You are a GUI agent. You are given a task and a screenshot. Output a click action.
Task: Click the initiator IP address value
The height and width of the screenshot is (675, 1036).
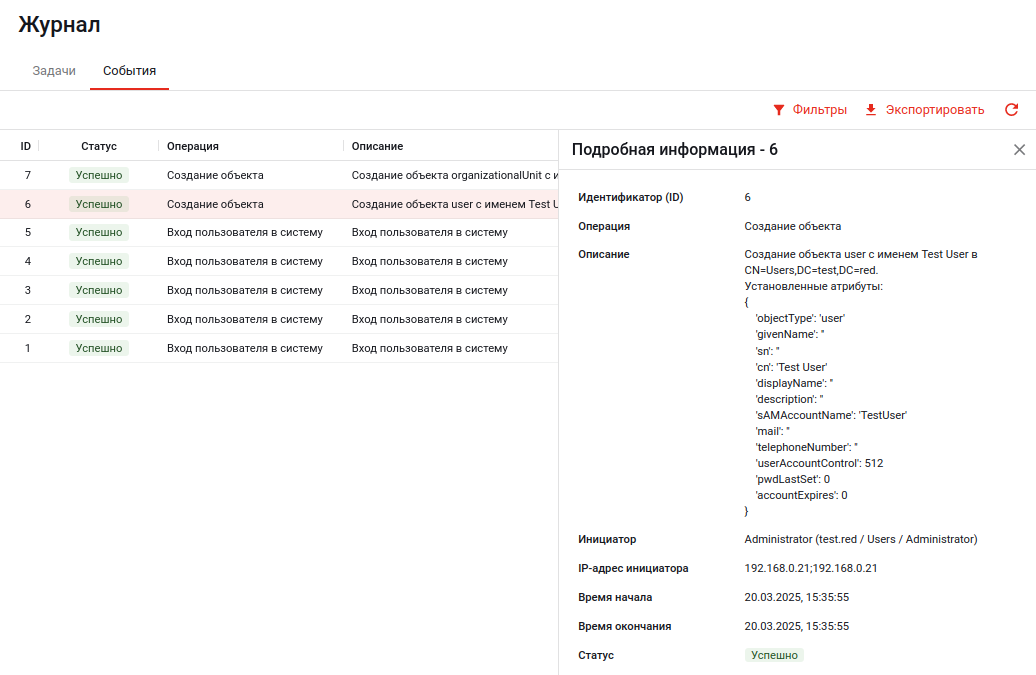click(x=810, y=568)
